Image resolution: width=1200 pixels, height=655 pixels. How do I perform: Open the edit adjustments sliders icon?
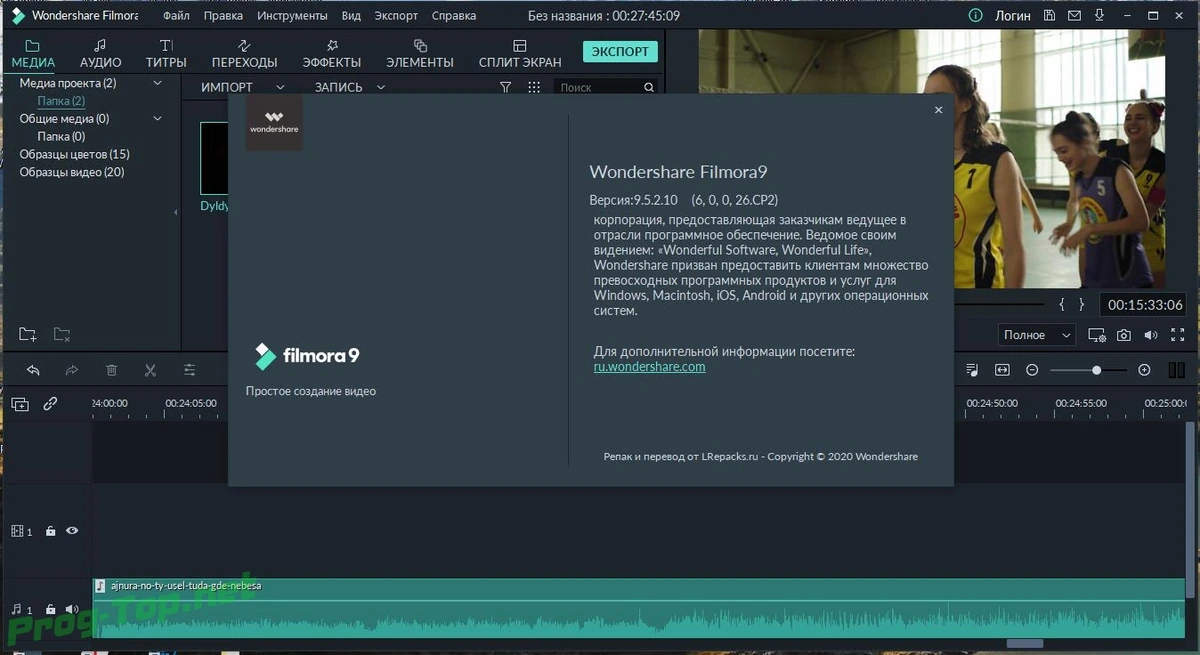(x=190, y=370)
